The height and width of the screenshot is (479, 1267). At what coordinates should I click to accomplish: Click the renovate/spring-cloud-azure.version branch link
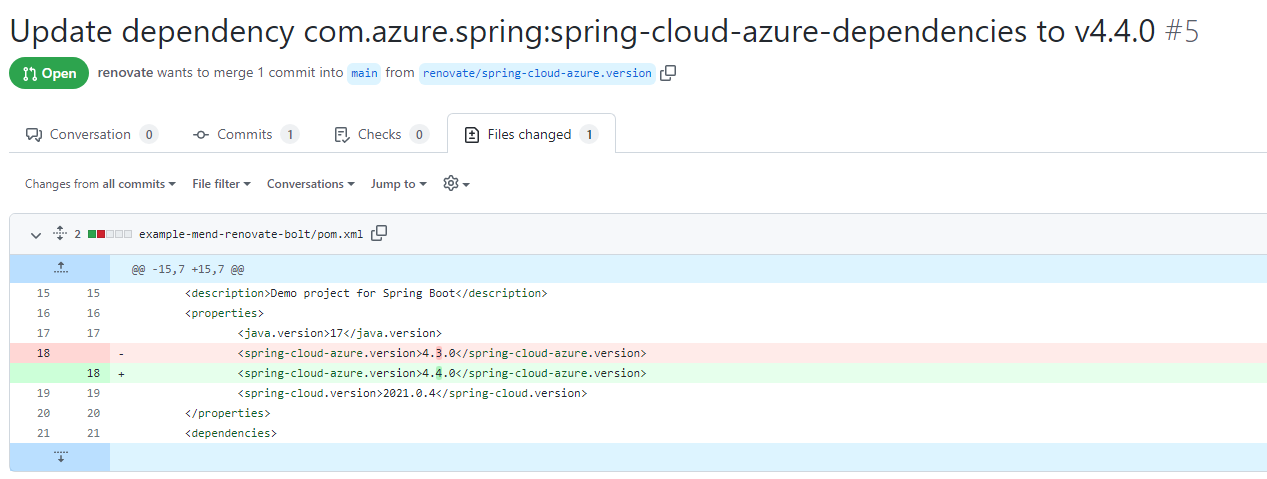[537, 73]
